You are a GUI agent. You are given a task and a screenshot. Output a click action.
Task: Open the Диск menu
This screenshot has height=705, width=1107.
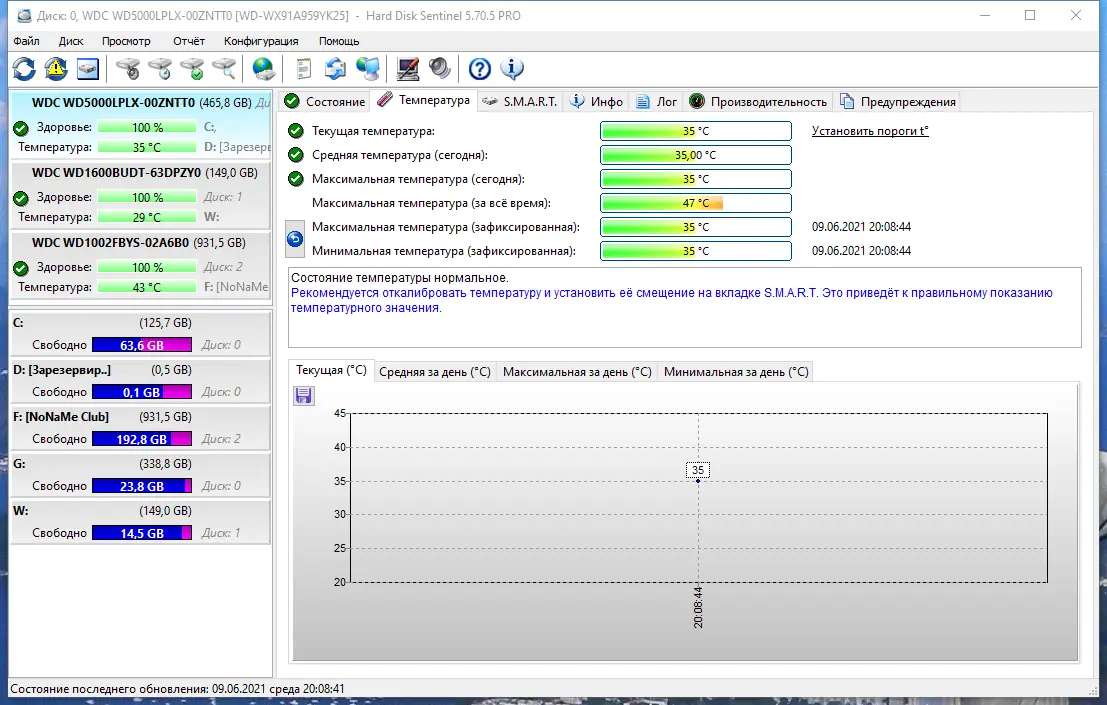(71, 41)
